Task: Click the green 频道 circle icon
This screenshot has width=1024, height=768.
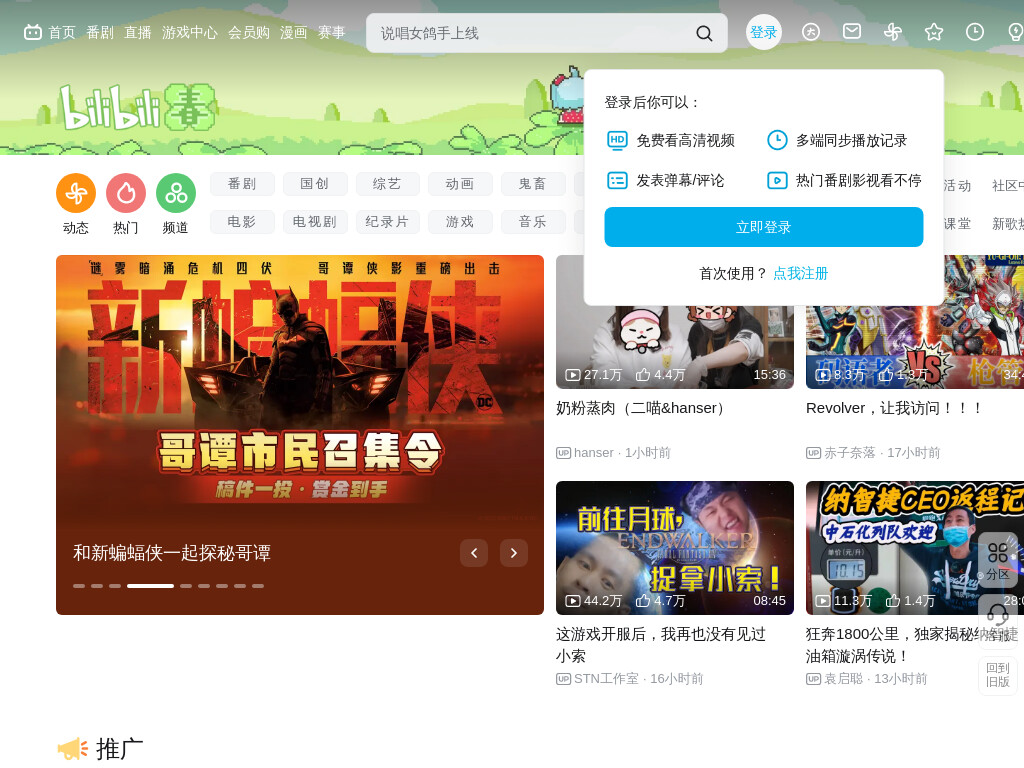Action: click(176, 193)
